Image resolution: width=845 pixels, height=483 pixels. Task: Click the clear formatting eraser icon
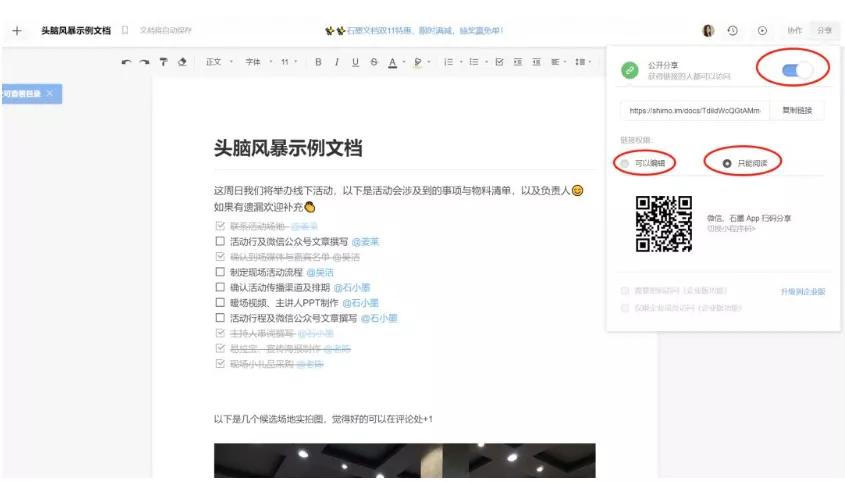pos(182,62)
